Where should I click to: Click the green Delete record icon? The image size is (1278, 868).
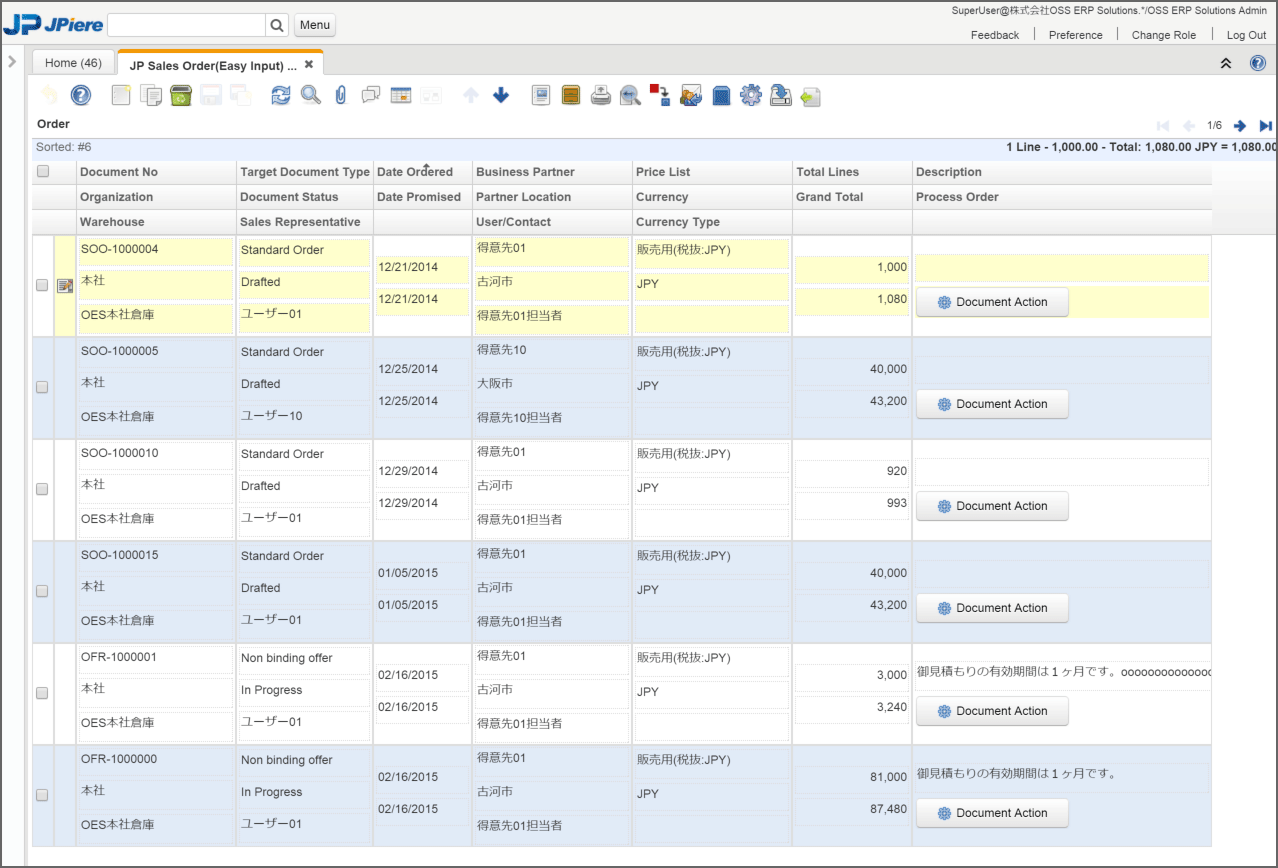pos(181,95)
